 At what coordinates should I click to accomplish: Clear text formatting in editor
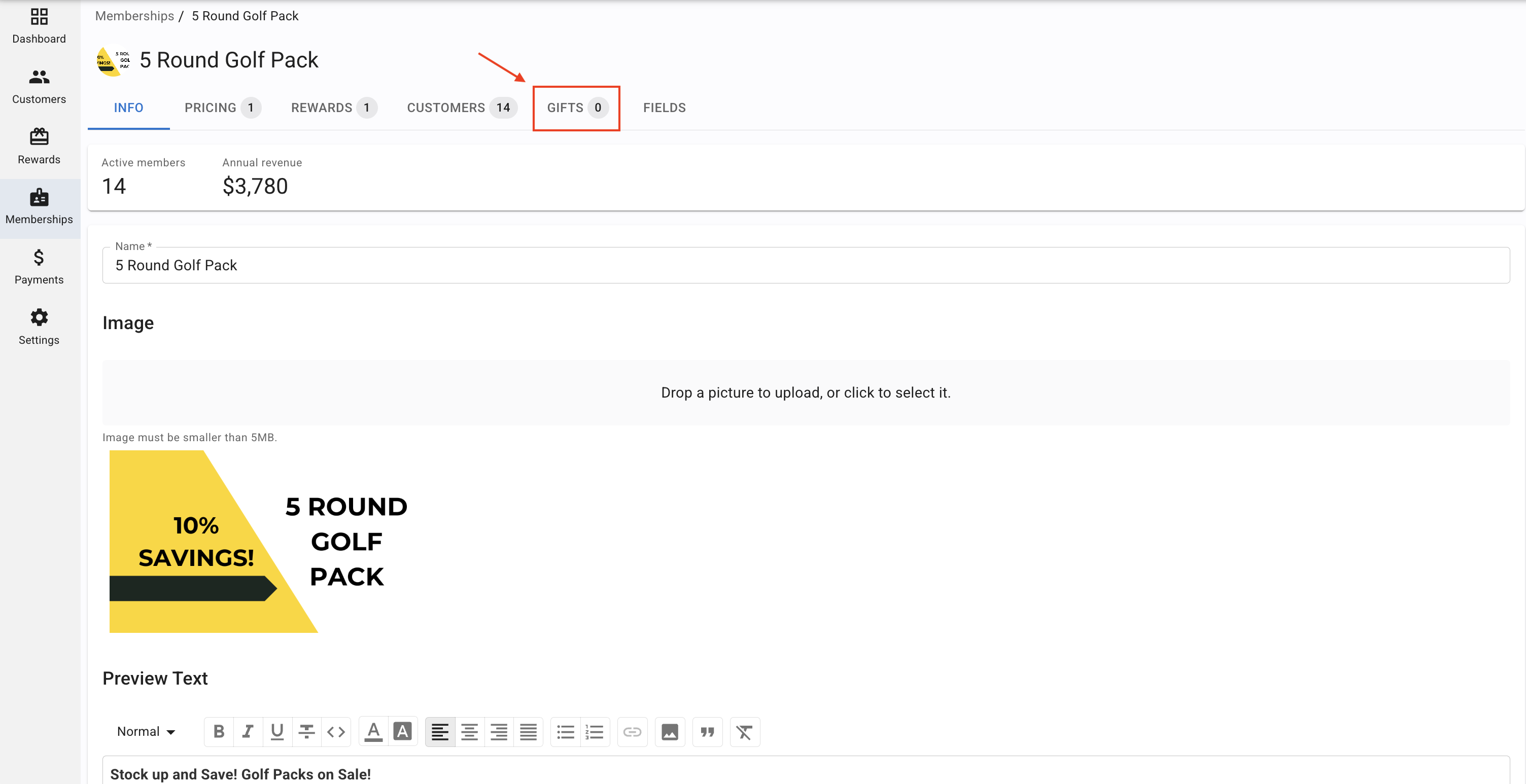pos(745,732)
